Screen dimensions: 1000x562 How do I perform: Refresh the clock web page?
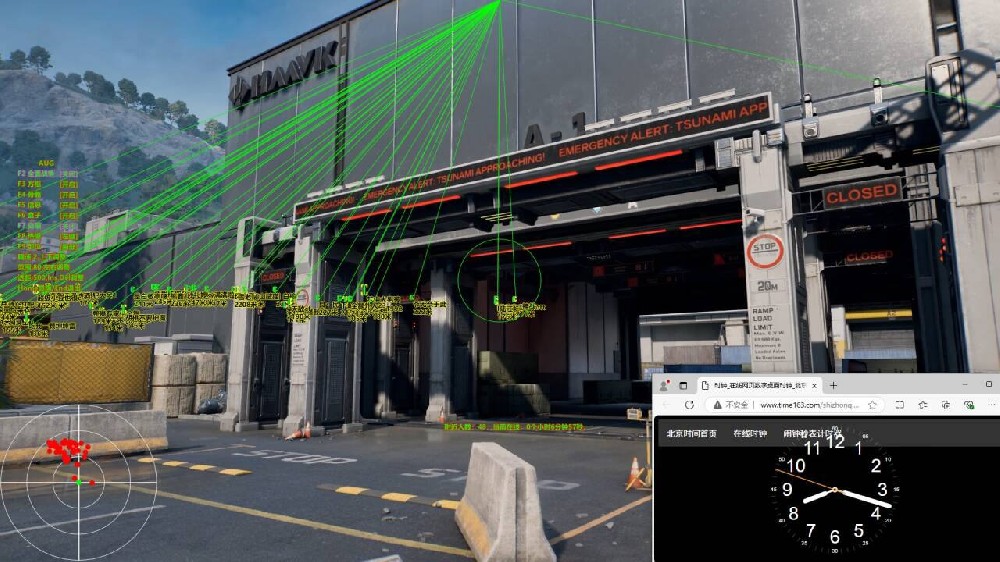pos(690,405)
